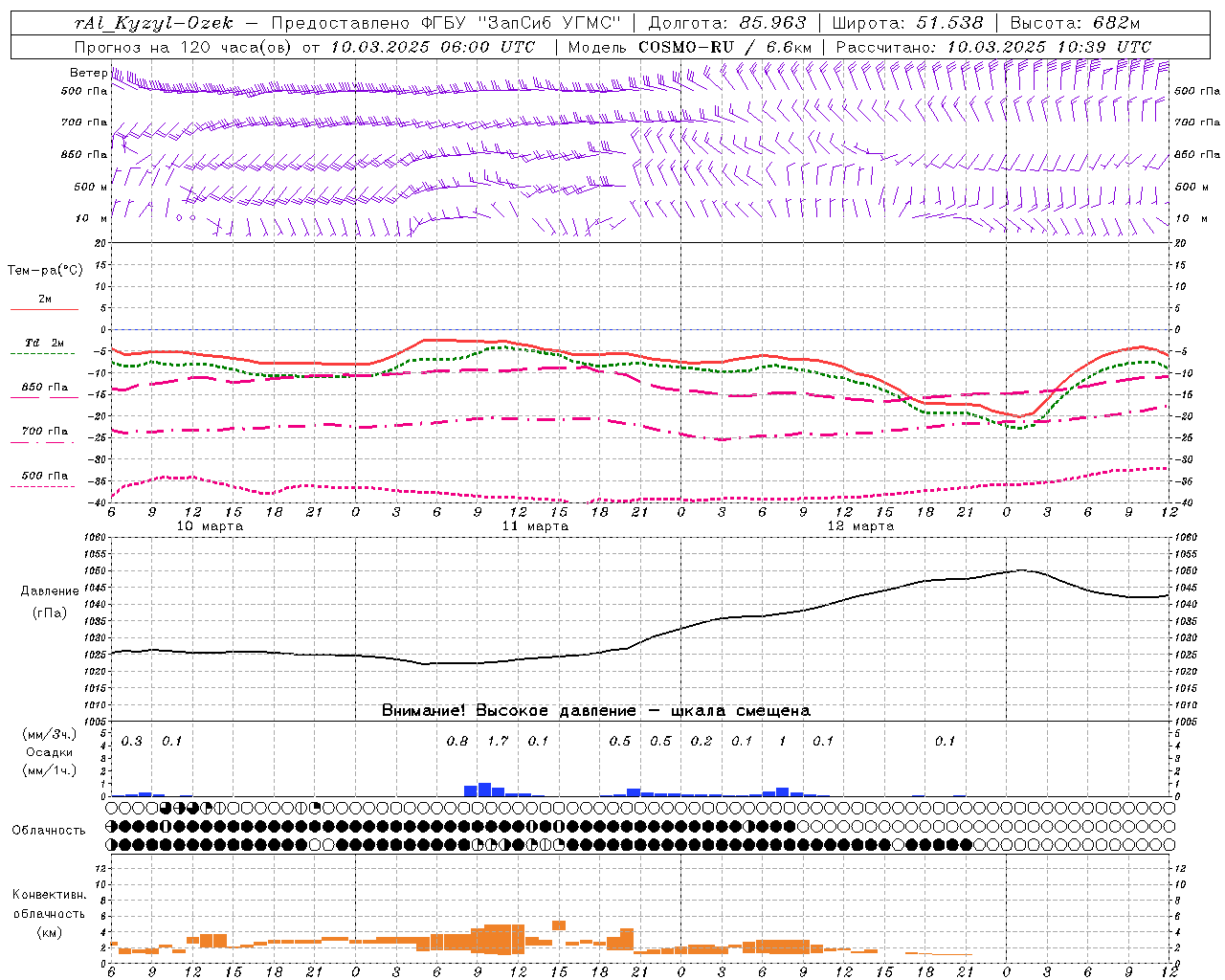Viewport: 1225px width, 980px height.
Task: Click the шкала смещена warning text
Action: 742,711
